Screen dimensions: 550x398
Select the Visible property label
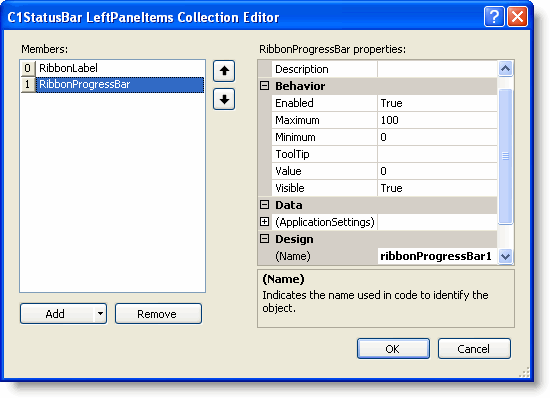coord(324,188)
